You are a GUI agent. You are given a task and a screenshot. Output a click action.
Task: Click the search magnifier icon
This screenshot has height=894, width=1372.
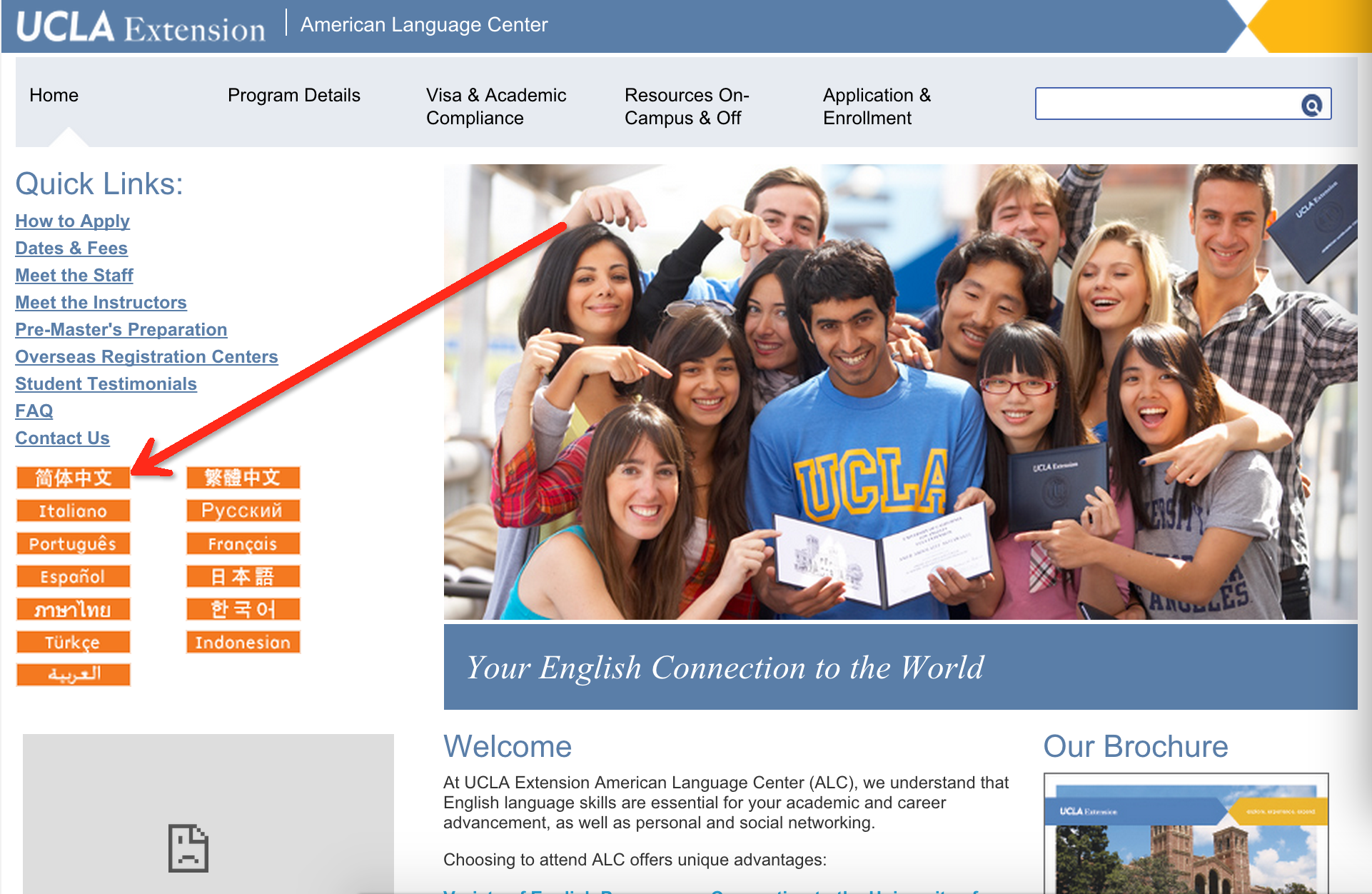coord(1311,105)
